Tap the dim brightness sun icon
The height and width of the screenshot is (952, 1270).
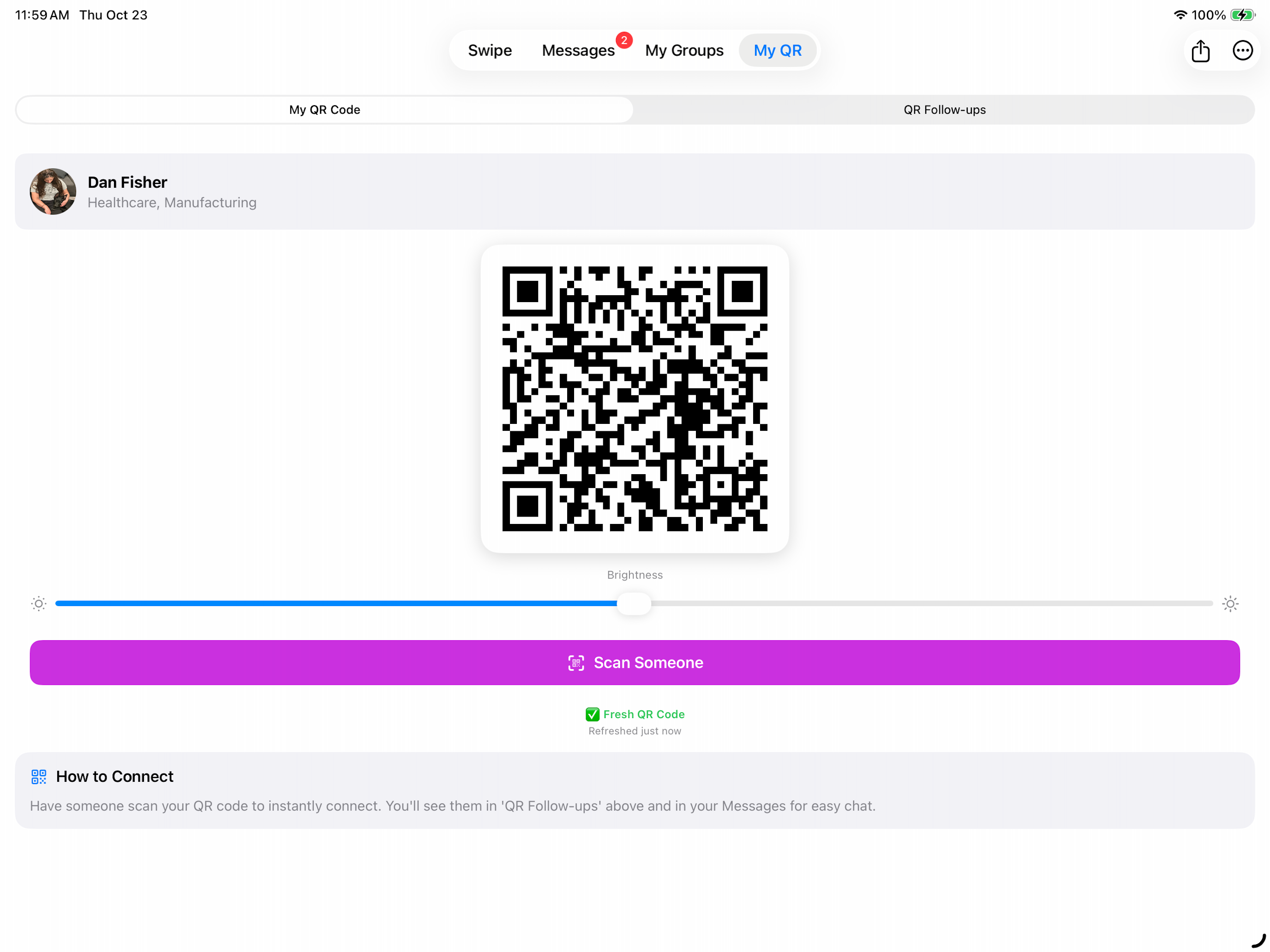(38, 604)
